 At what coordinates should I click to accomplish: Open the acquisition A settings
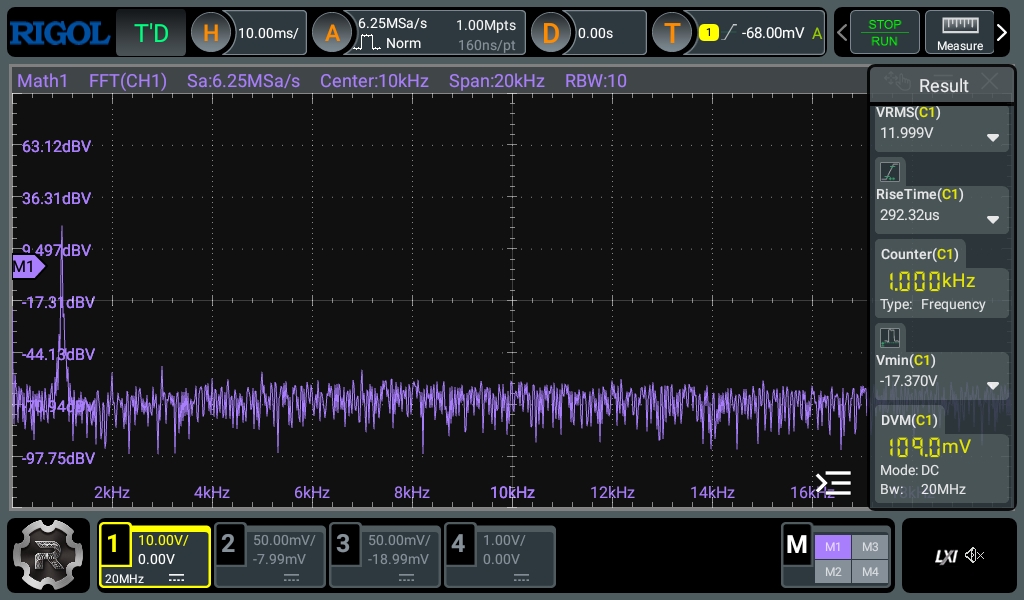(x=332, y=33)
